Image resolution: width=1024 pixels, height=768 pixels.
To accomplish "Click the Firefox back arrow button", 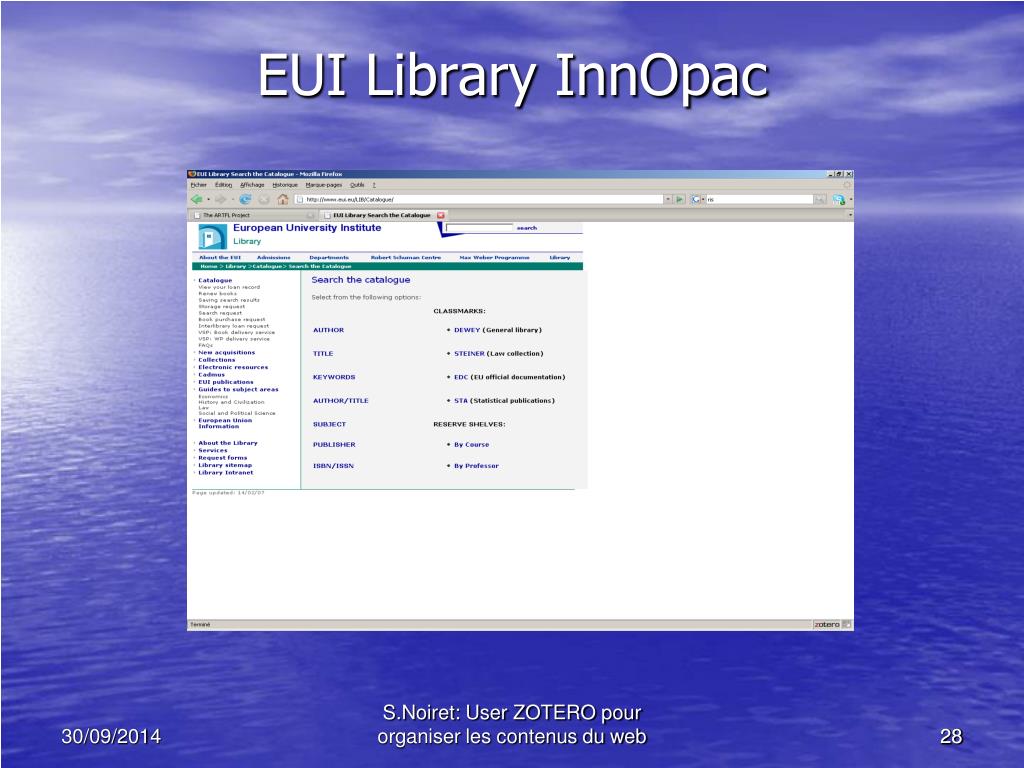I will tap(196, 199).
